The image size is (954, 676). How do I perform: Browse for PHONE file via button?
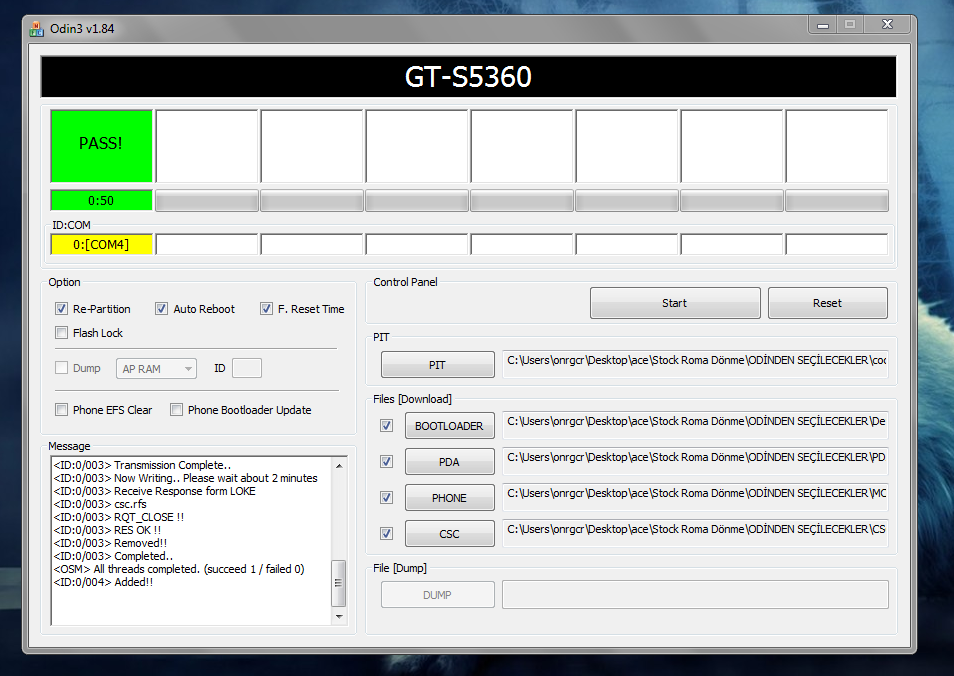(x=450, y=497)
